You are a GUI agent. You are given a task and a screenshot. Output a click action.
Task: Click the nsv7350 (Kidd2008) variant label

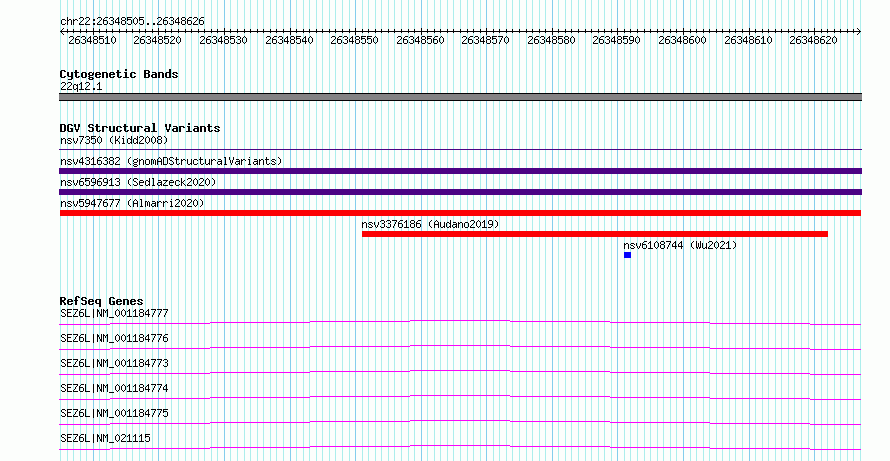coord(114,140)
